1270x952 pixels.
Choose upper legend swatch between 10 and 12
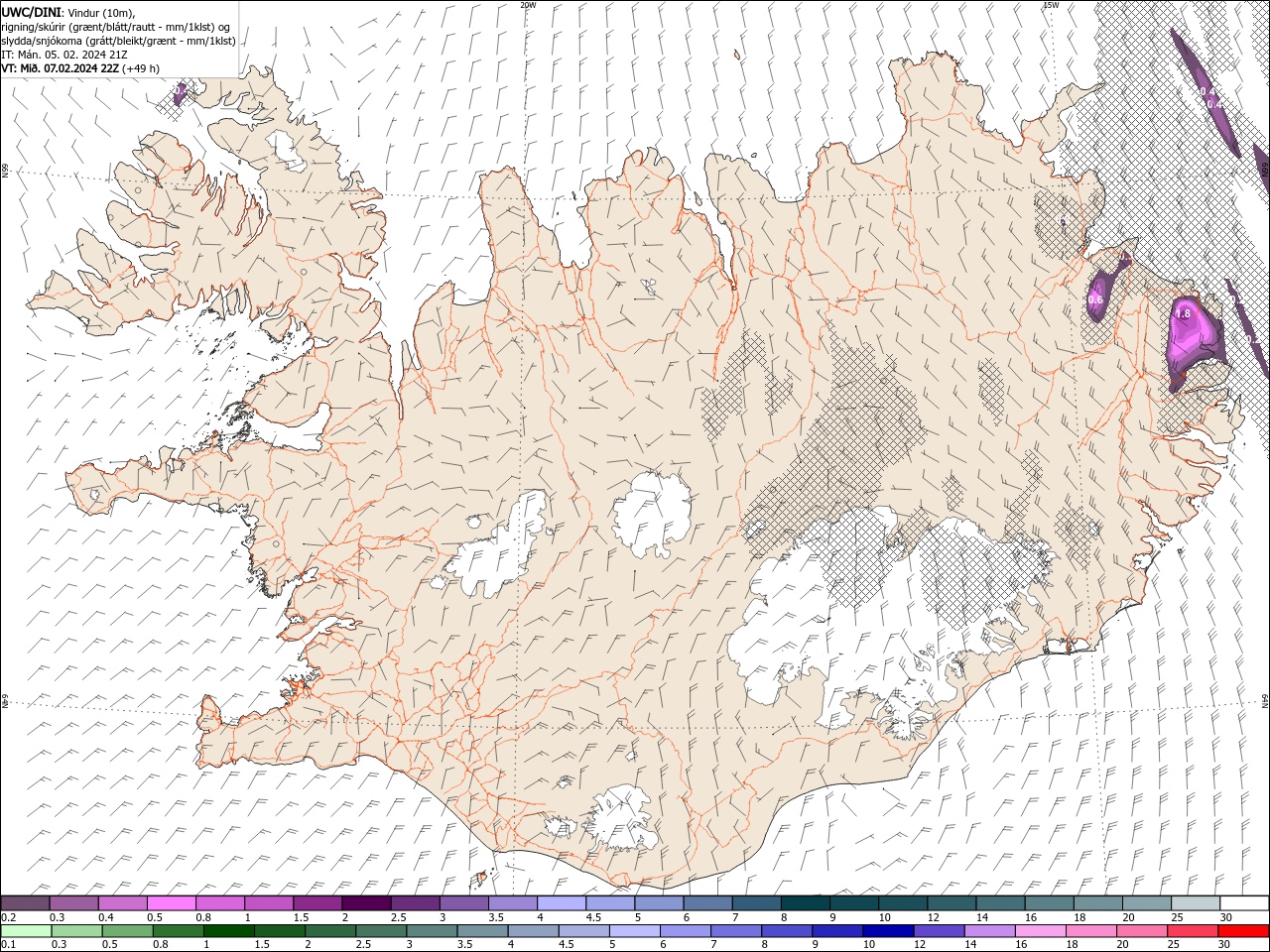tap(902, 903)
